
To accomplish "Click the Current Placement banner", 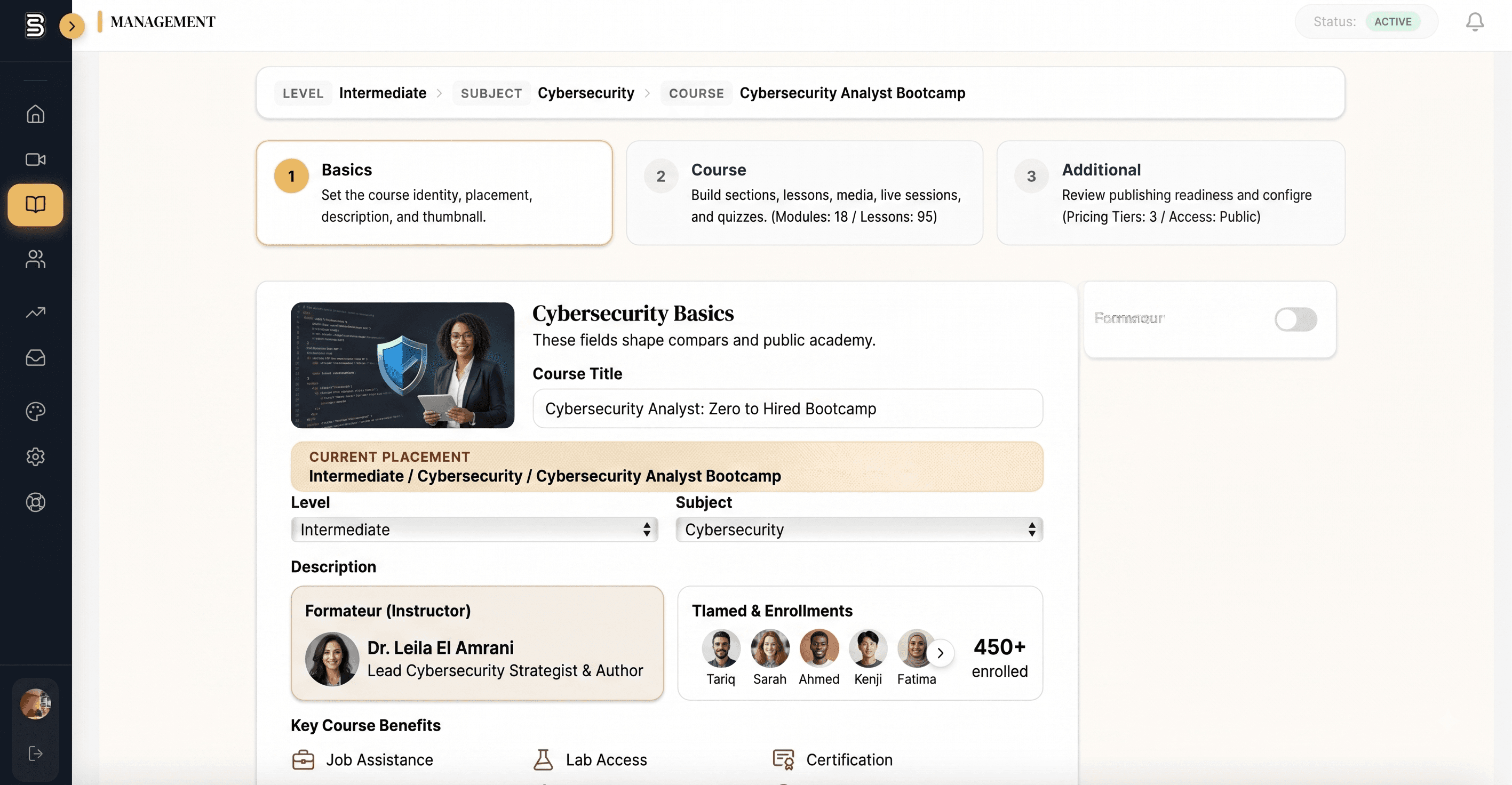I will [x=667, y=467].
